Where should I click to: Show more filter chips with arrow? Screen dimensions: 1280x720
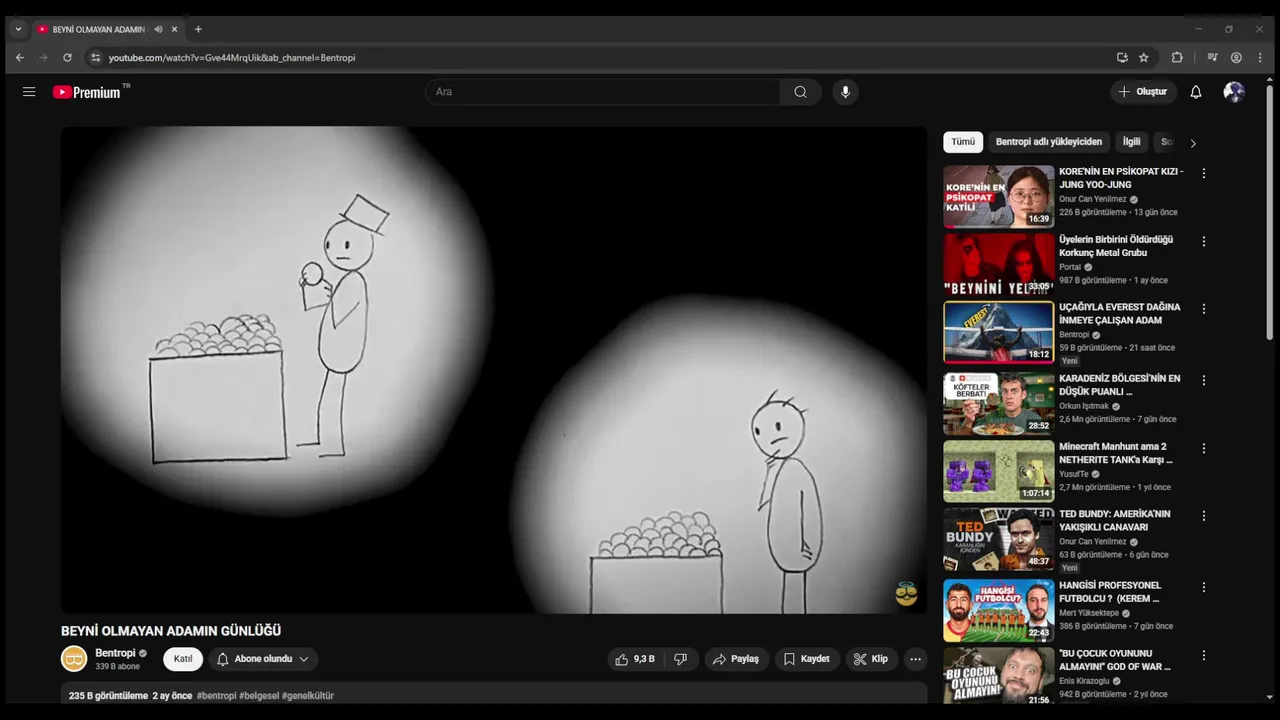[1192, 143]
